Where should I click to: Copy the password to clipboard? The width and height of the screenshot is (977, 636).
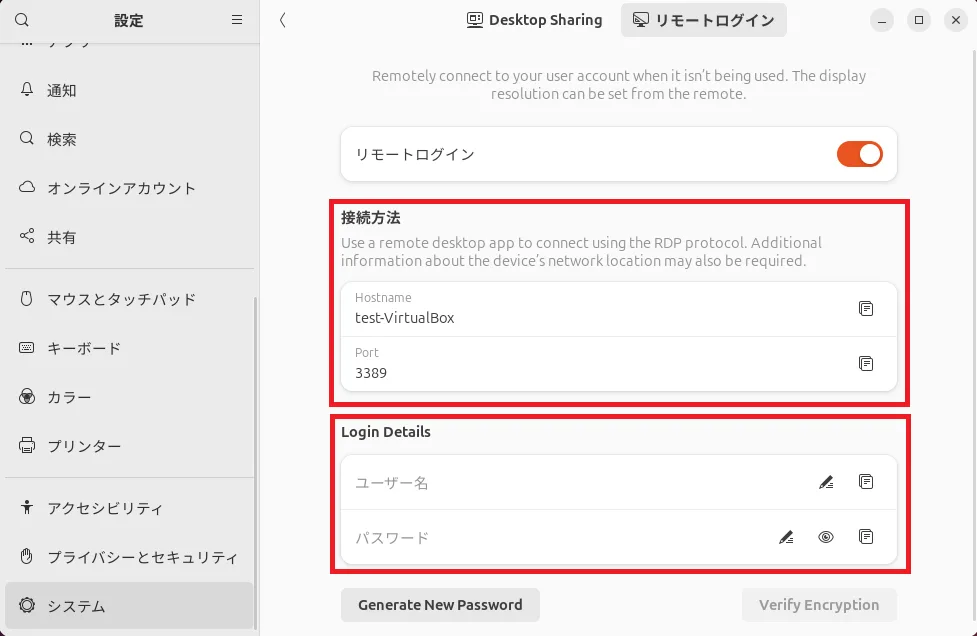point(866,537)
